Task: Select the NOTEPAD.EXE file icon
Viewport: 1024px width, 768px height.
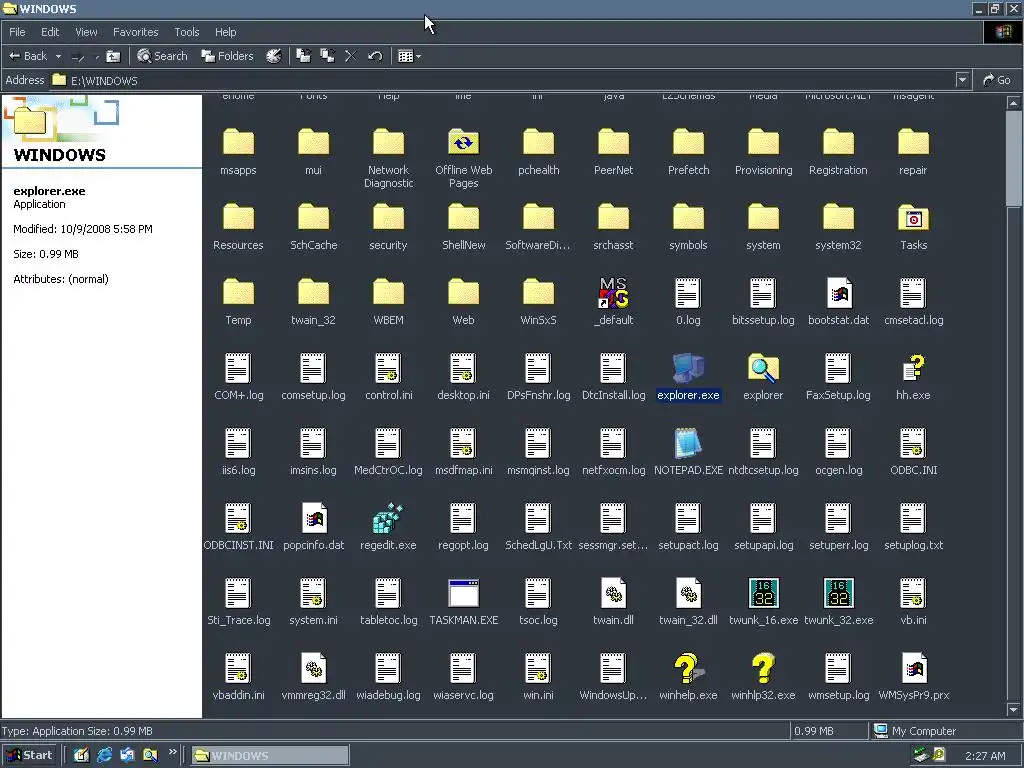Action: coord(688,443)
